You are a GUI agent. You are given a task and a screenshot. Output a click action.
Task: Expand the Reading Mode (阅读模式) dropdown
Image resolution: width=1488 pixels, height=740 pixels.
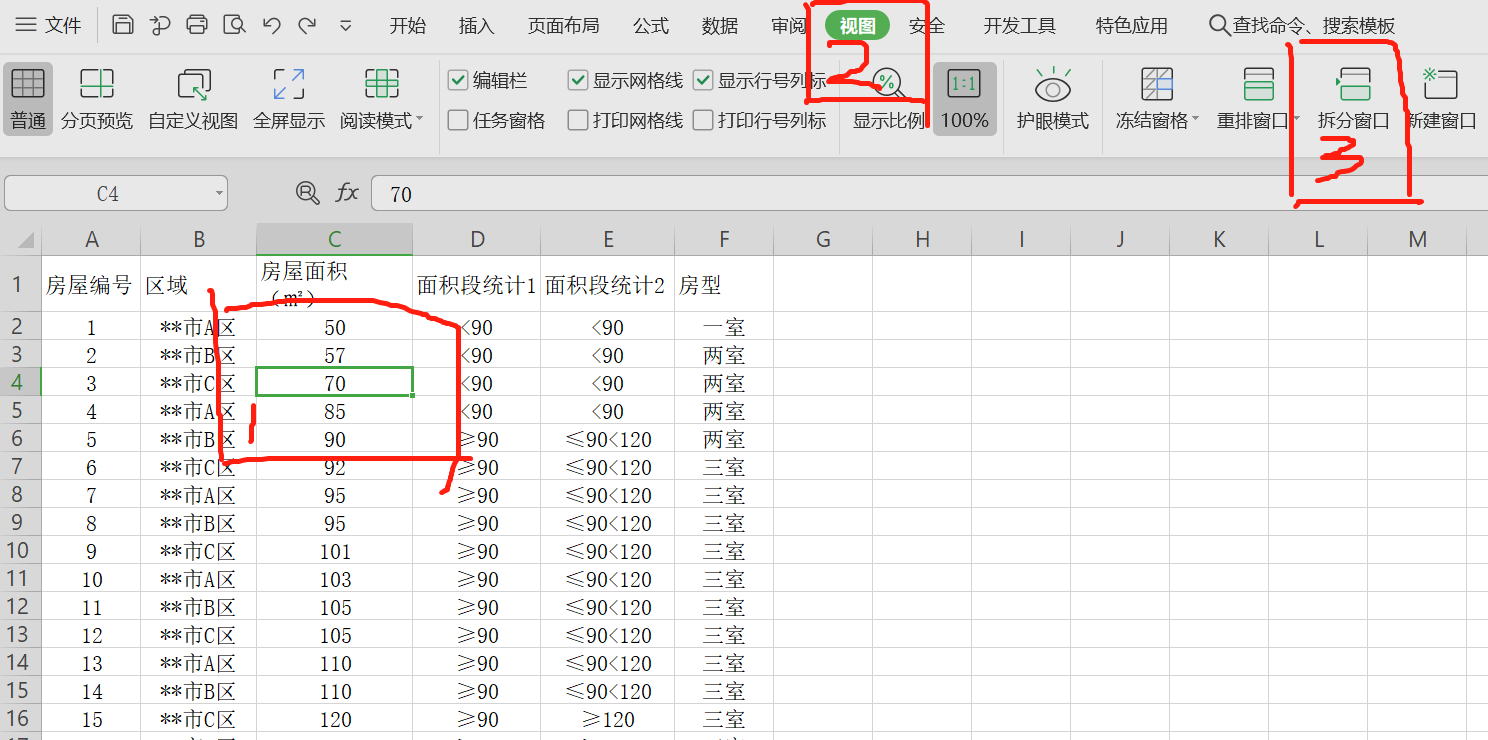(x=419, y=120)
